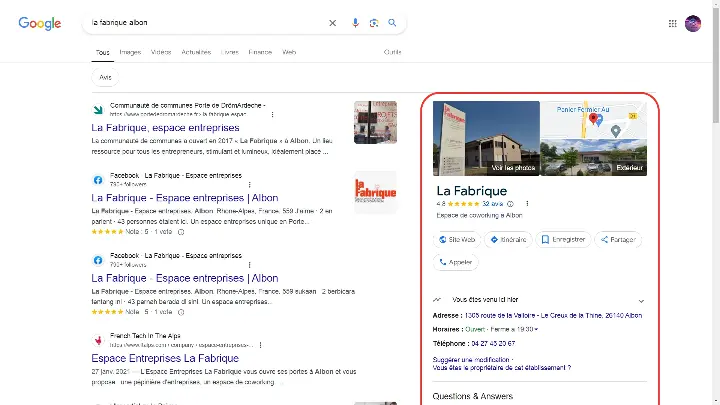Click the second Facebook result favicon
The image size is (720, 405).
point(98,260)
